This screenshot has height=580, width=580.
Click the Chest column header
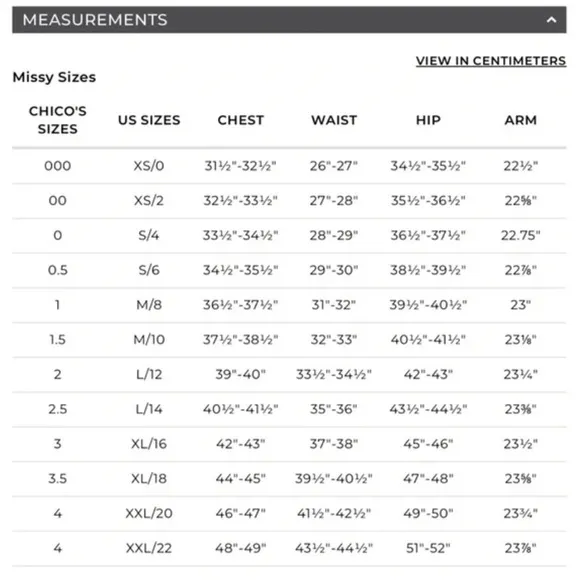(241, 120)
